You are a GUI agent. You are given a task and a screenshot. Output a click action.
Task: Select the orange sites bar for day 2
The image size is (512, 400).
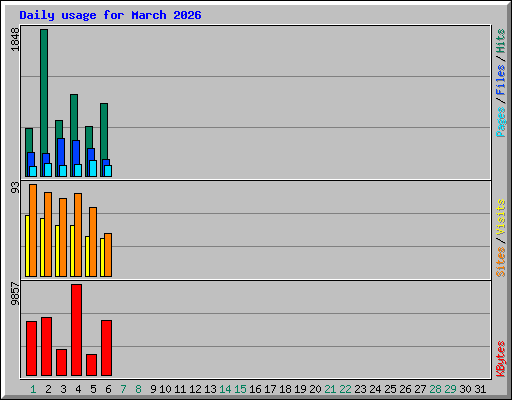pyautogui.click(x=48, y=234)
